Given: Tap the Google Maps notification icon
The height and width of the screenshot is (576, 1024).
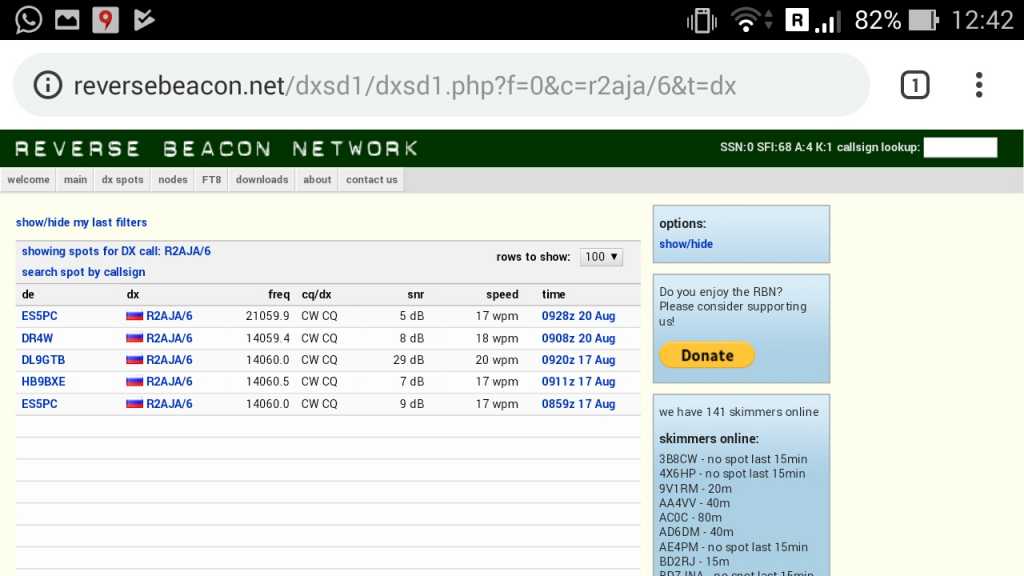Looking at the screenshot, I should [x=105, y=20].
